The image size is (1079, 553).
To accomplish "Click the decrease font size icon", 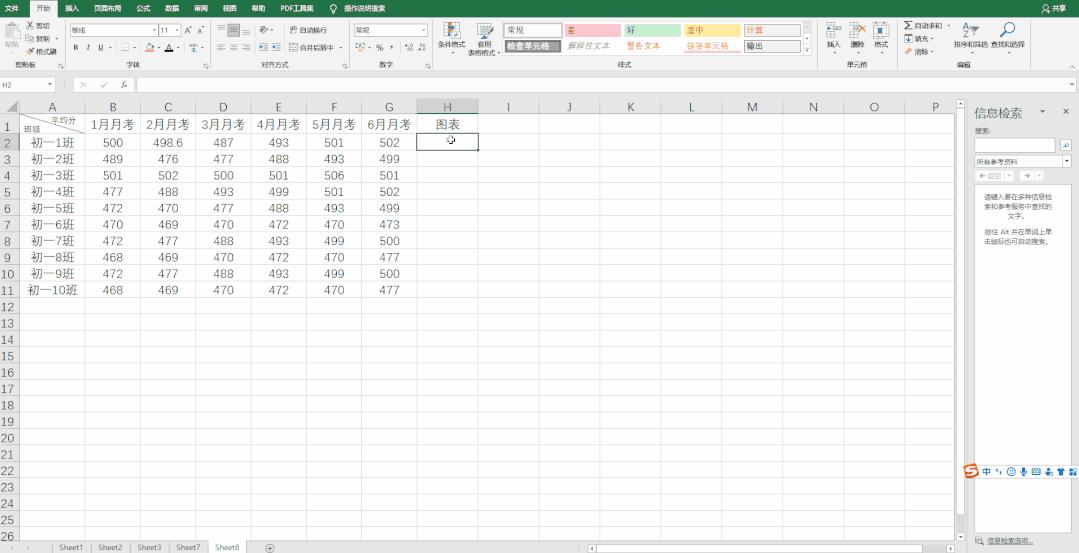I will point(200,30).
